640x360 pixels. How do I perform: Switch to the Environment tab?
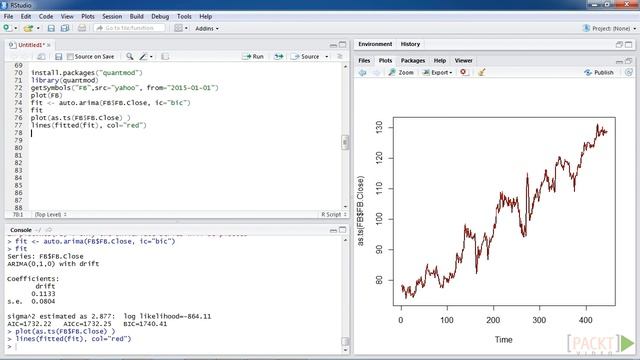point(375,44)
